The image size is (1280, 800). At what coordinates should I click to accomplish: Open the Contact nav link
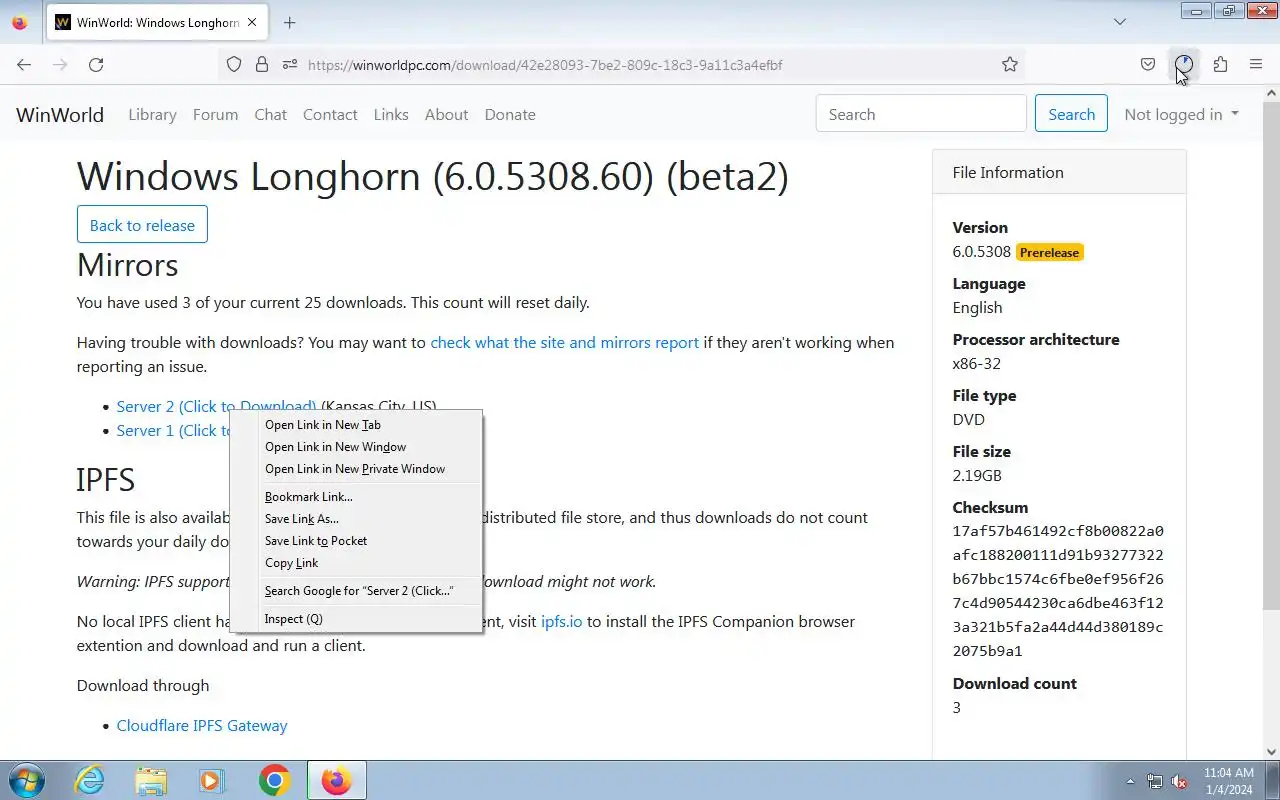pyautogui.click(x=330, y=114)
